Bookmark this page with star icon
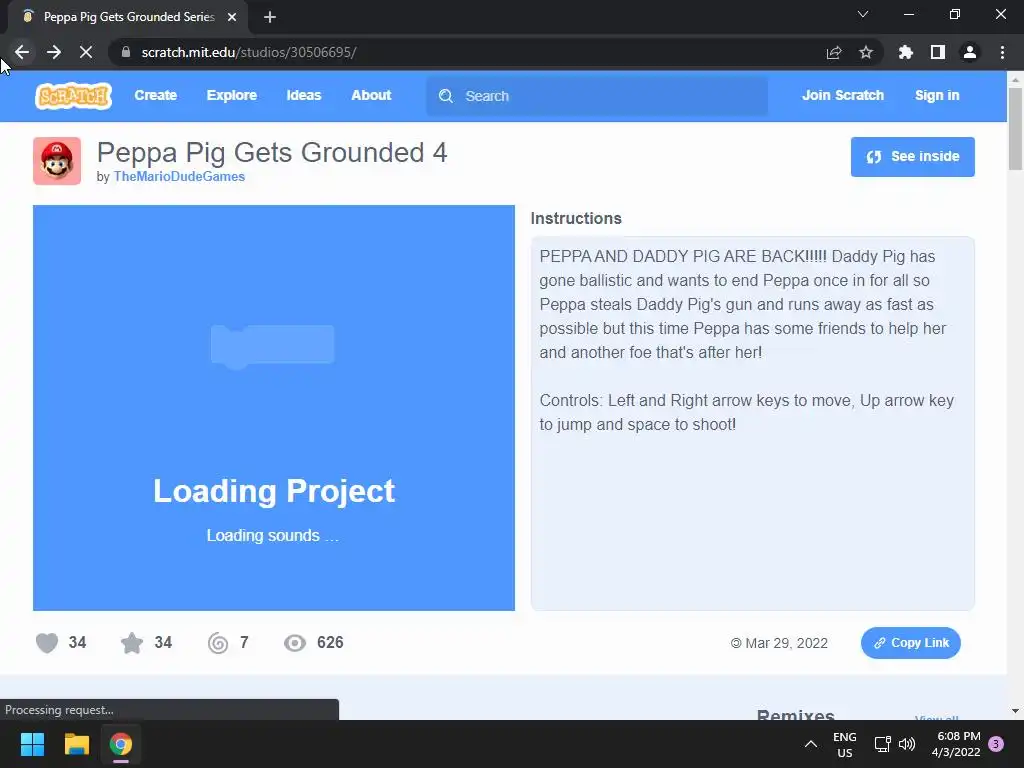This screenshot has width=1024, height=768. [866, 52]
